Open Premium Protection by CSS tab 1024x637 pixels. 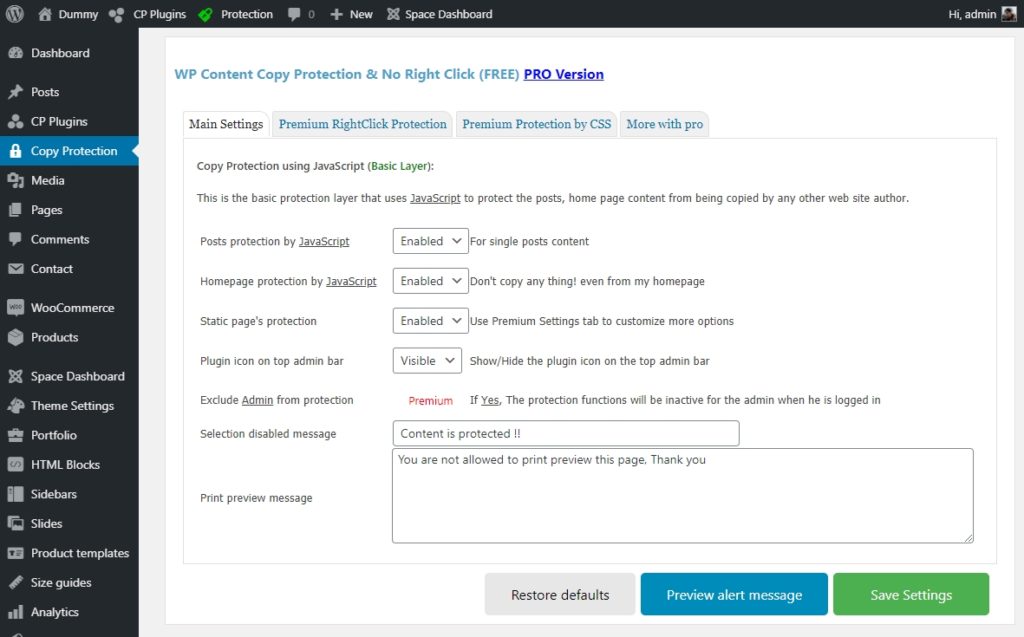pyautogui.click(x=537, y=124)
